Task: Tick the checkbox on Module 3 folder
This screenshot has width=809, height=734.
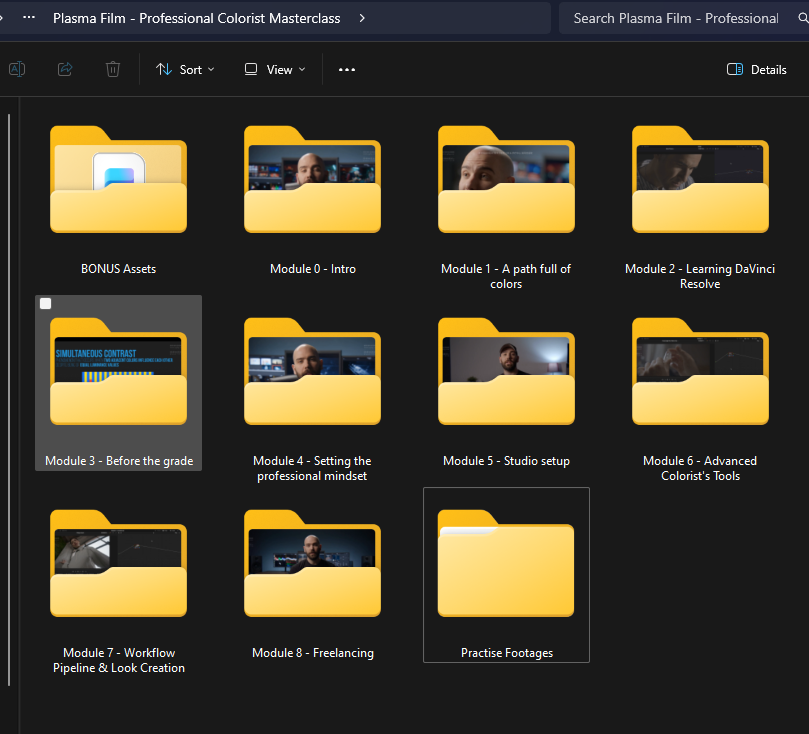Action: coord(45,304)
